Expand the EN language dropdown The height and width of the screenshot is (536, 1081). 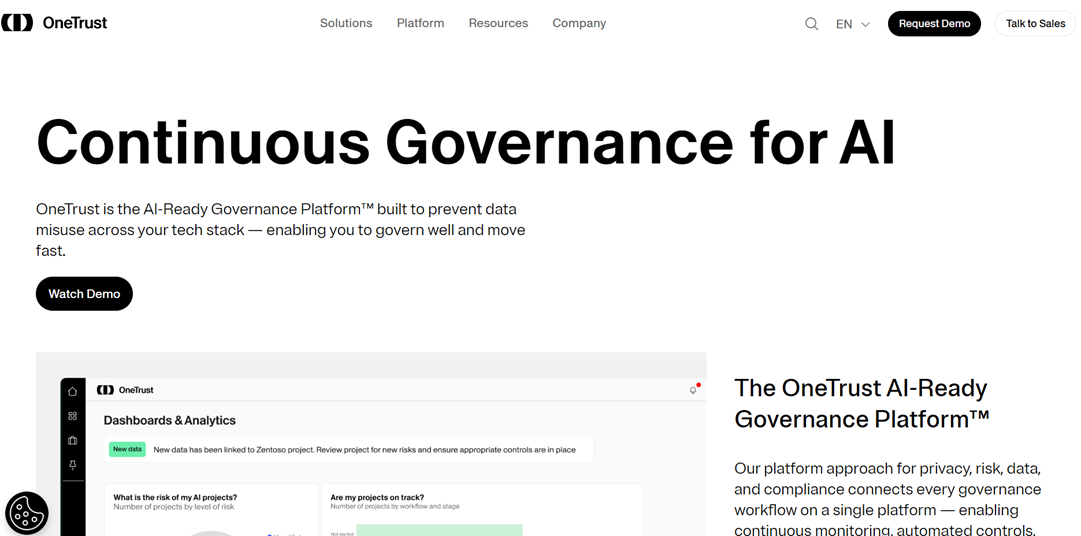tap(853, 23)
